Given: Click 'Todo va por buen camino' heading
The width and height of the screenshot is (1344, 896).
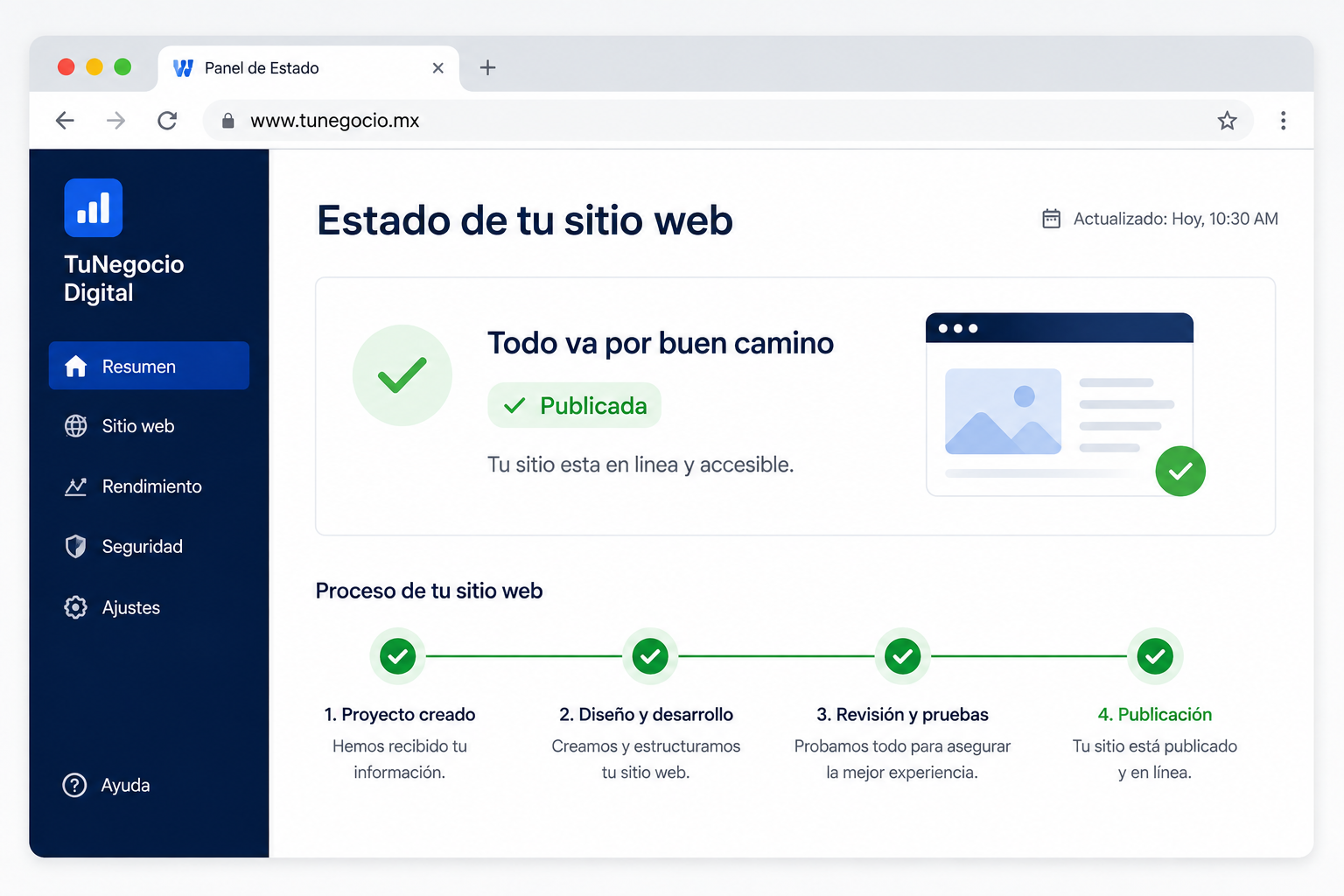Looking at the screenshot, I should 661,343.
